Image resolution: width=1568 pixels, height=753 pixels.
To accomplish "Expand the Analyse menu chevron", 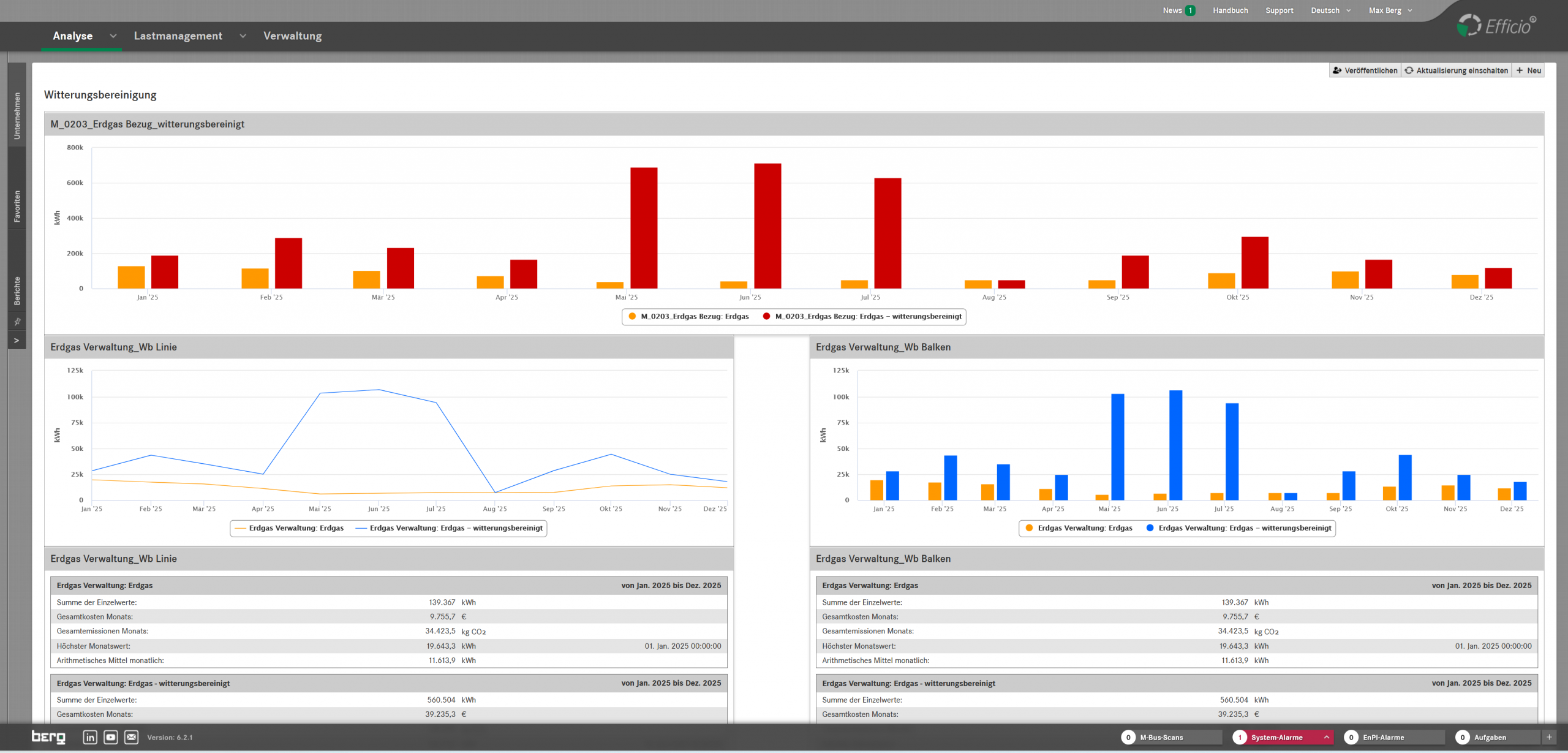I will (x=113, y=36).
